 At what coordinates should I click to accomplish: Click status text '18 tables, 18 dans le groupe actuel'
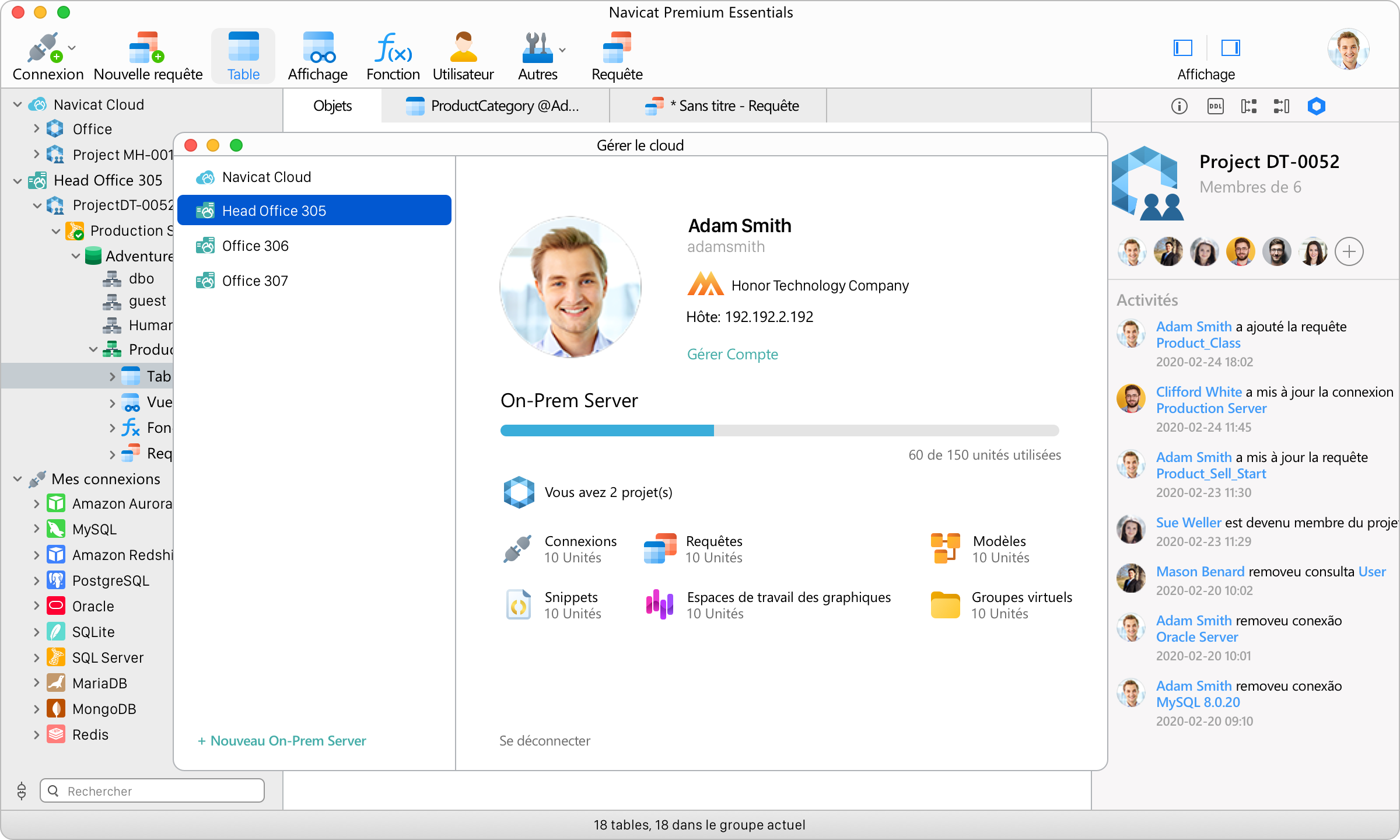click(x=699, y=825)
